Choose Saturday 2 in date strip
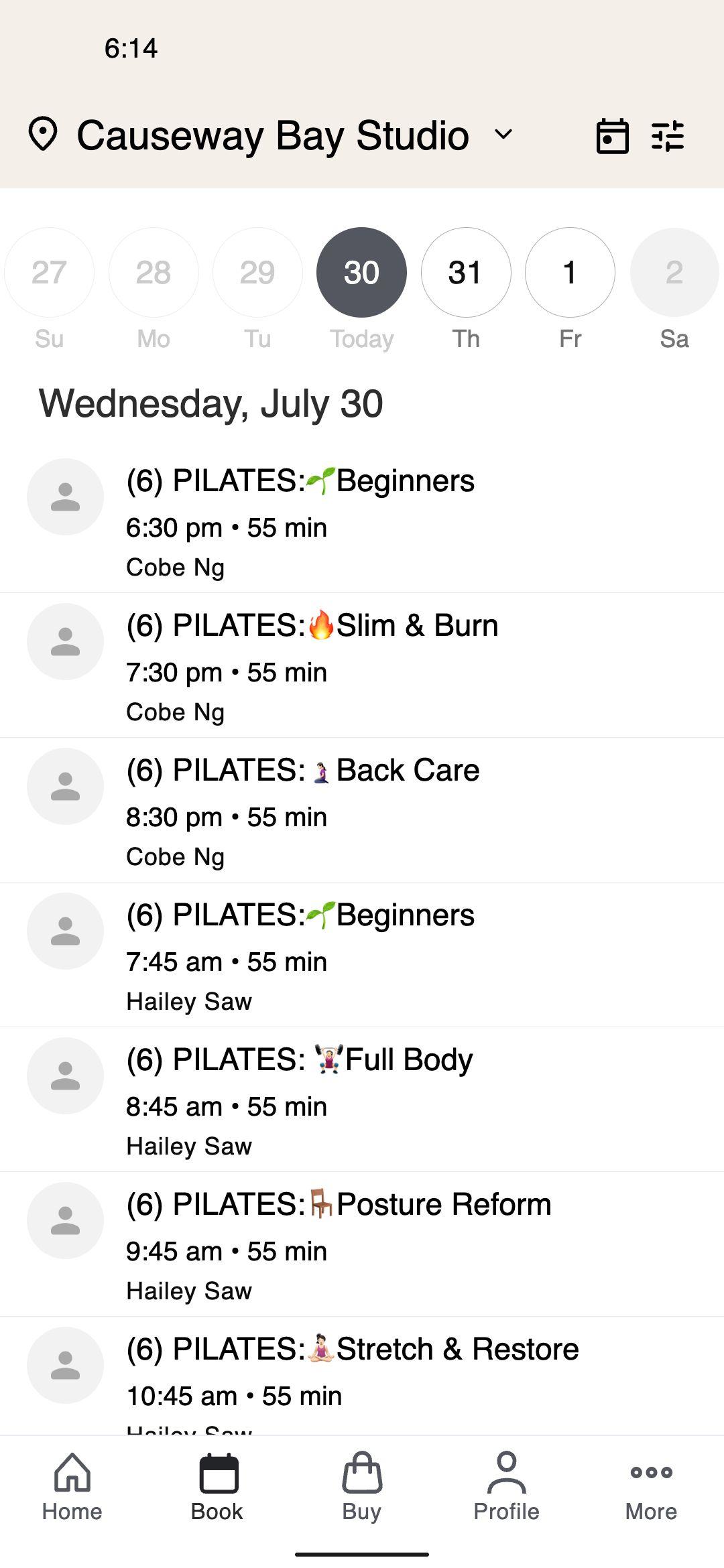Image resolution: width=724 pixels, height=1568 pixels. (x=674, y=272)
